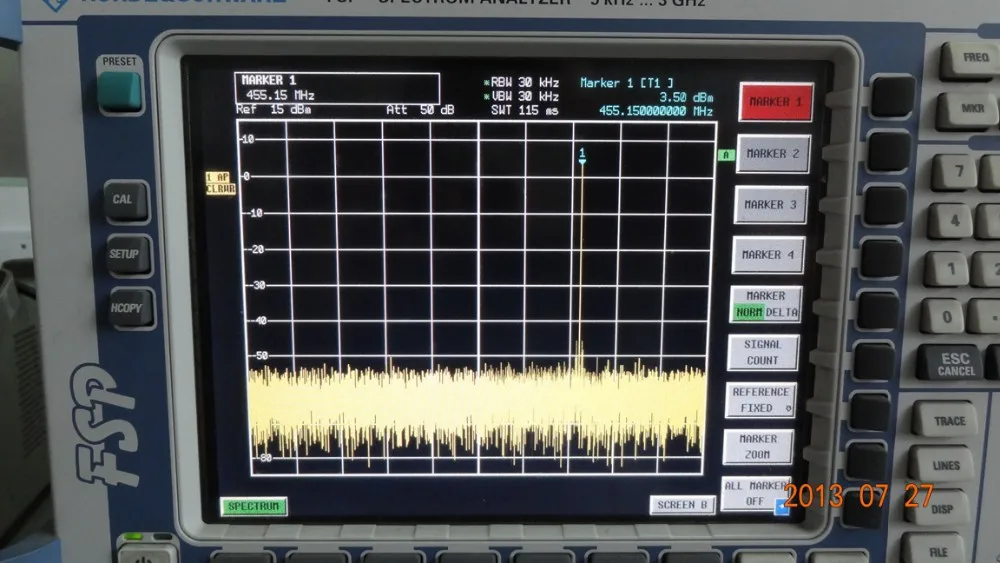Tap the red MARKER 1 softkey
This screenshot has height=563, width=1000.
point(776,101)
